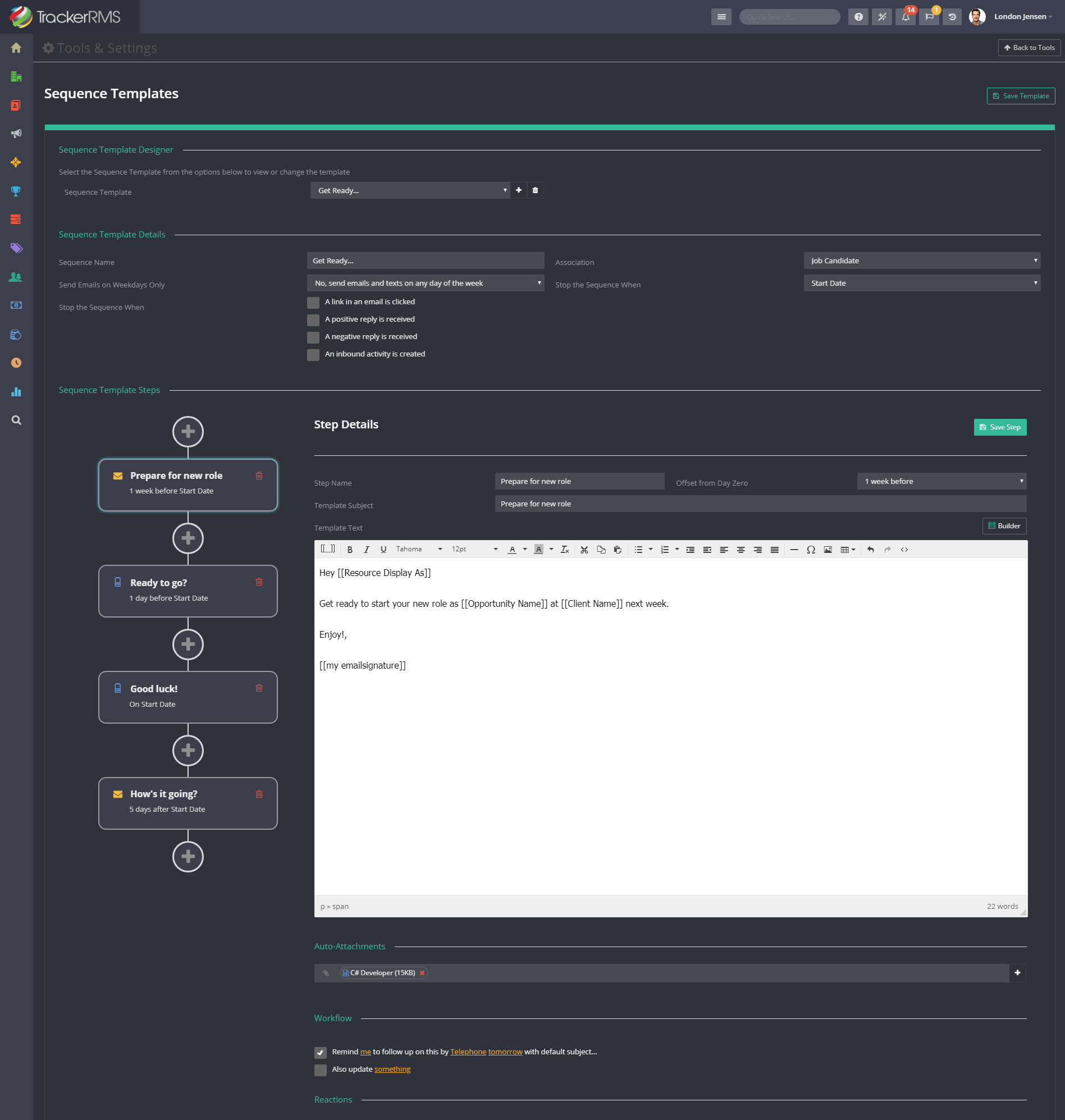Click the Home sidebar icon
The width and height of the screenshot is (1065, 1120).
click(x=16, y=48)
